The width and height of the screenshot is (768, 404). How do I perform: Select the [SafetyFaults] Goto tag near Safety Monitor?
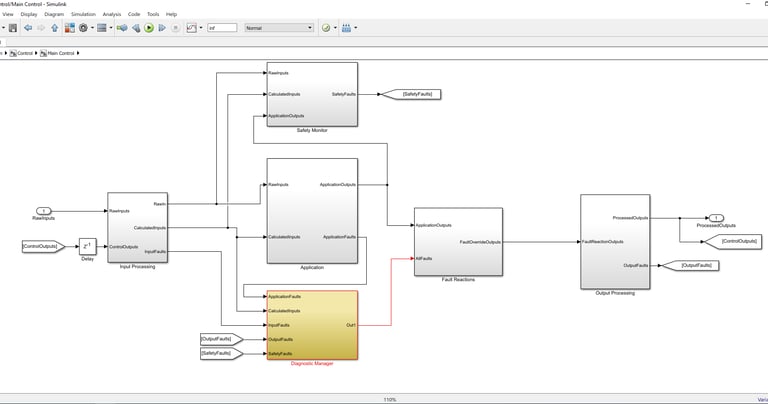click(411, 94)
